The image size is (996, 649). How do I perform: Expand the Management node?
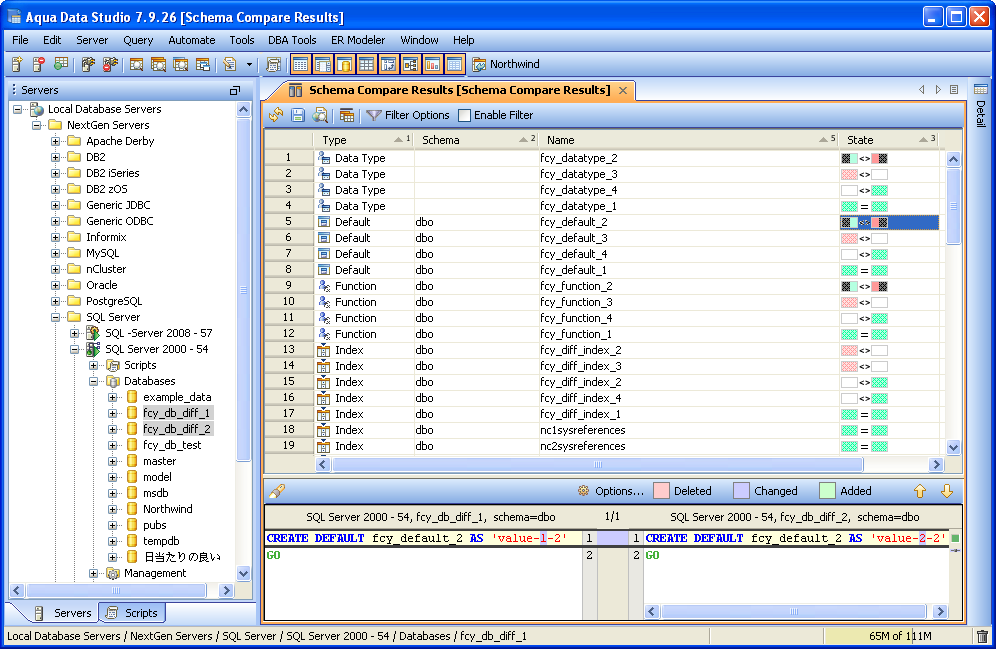94,573
